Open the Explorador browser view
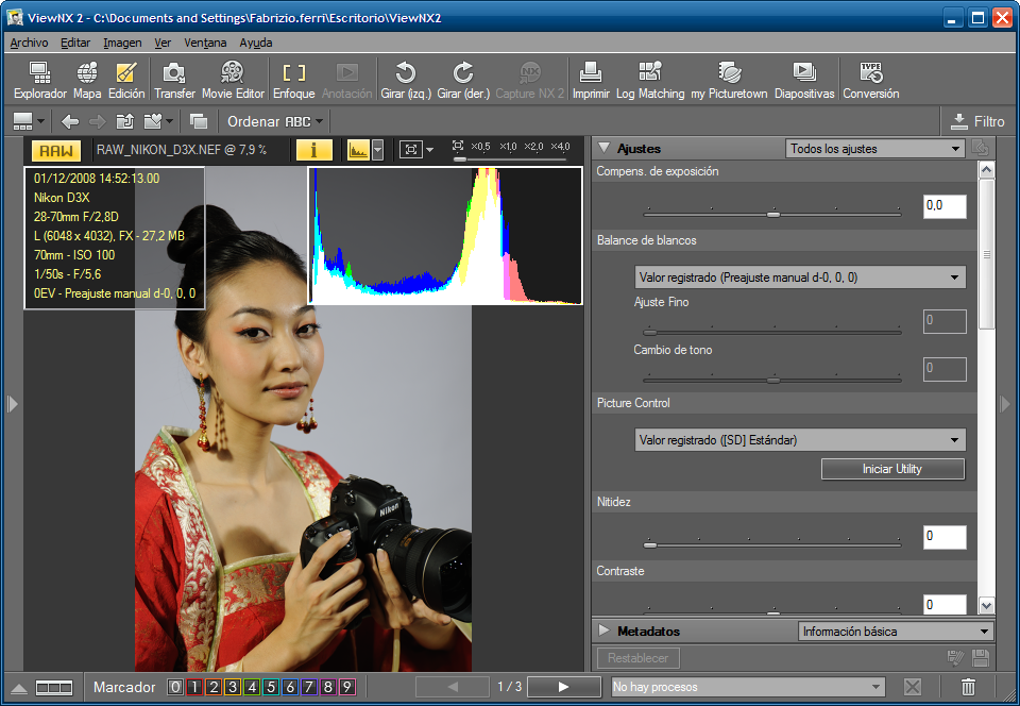The width and height of the screenshot is (1020, 706). click(40, 80)
